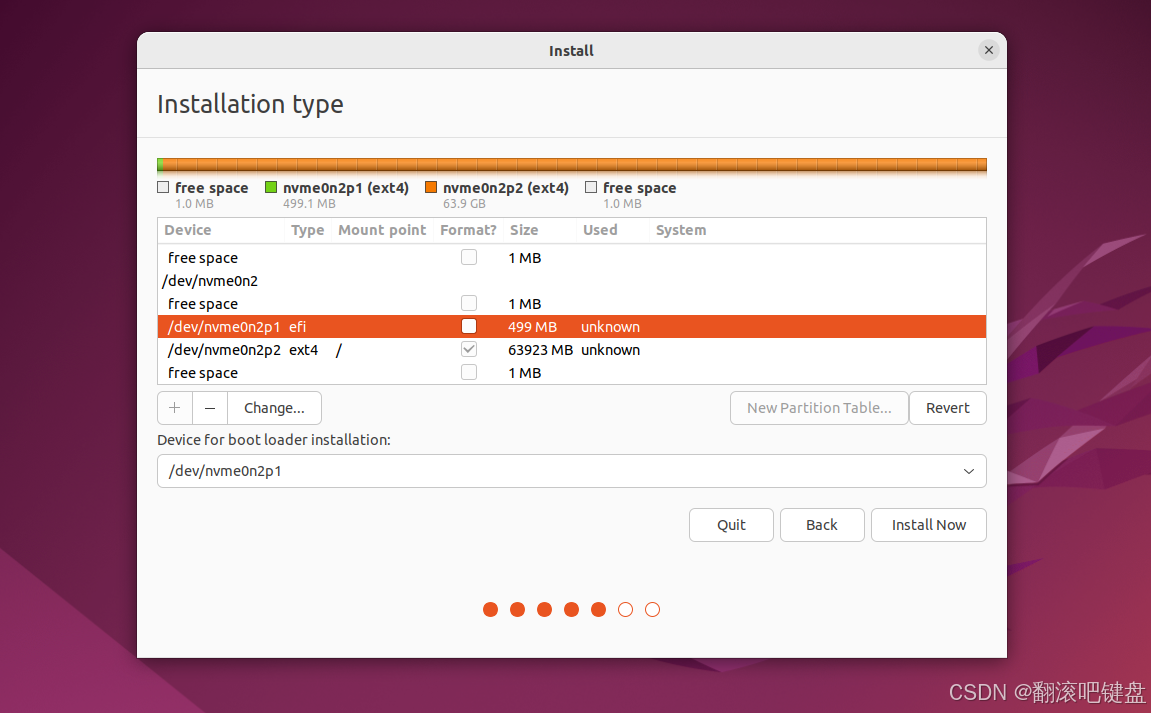Click New Partition Table... button

click(819, 408)
